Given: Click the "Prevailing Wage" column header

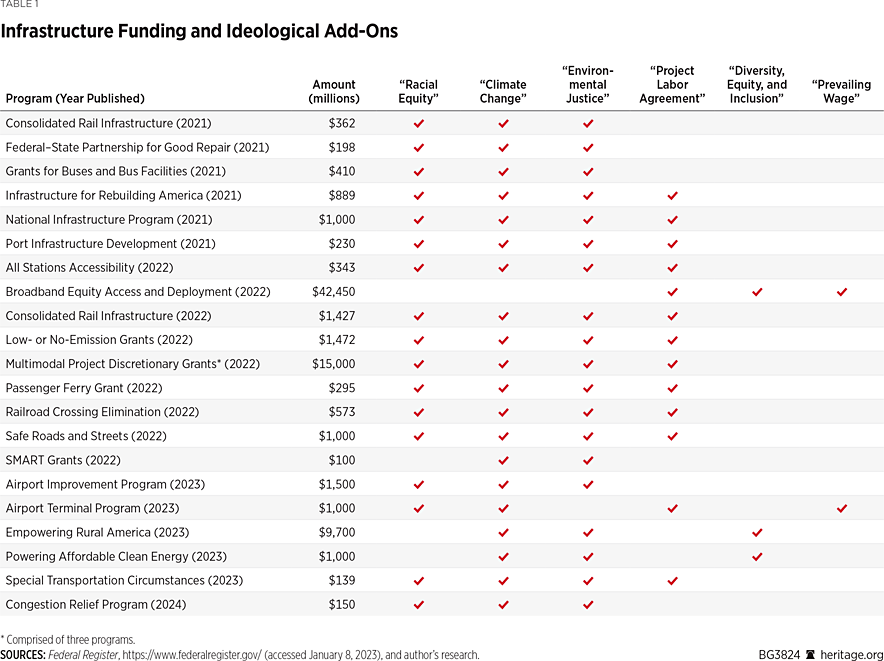Looking at the screenshot, I should [841, 92].
